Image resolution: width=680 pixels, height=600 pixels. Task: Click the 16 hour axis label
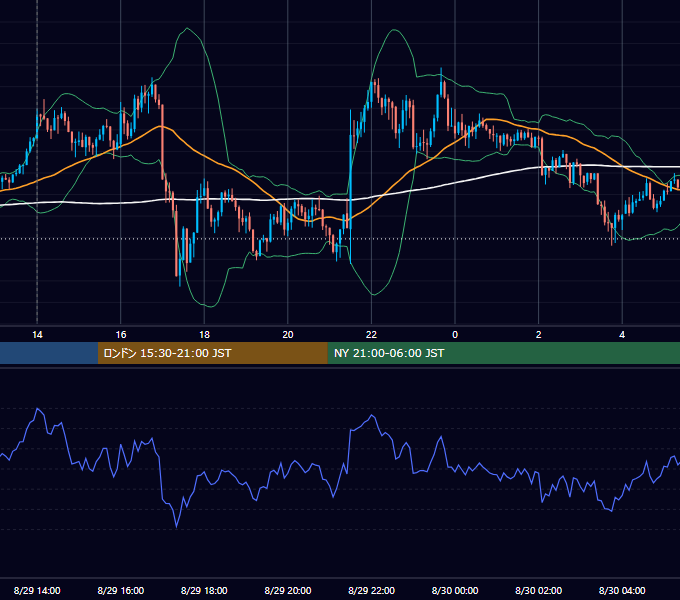[x=121, y=335]
